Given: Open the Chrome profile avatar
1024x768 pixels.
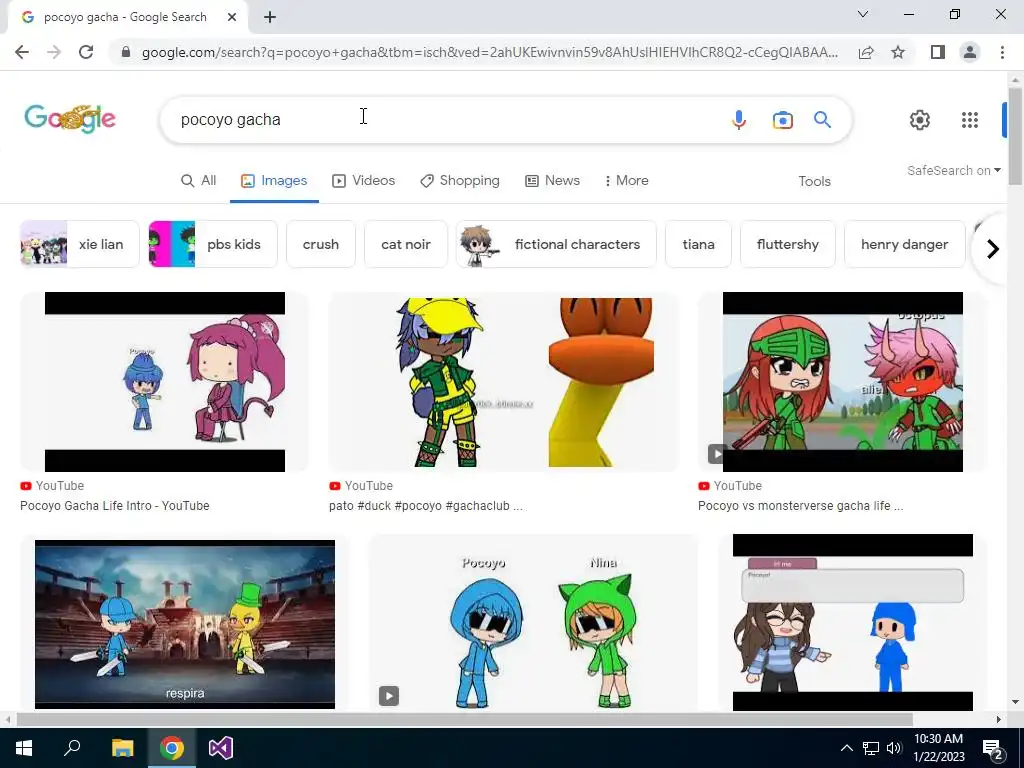Looking at the screenshot, I should (x=970, y=52).
